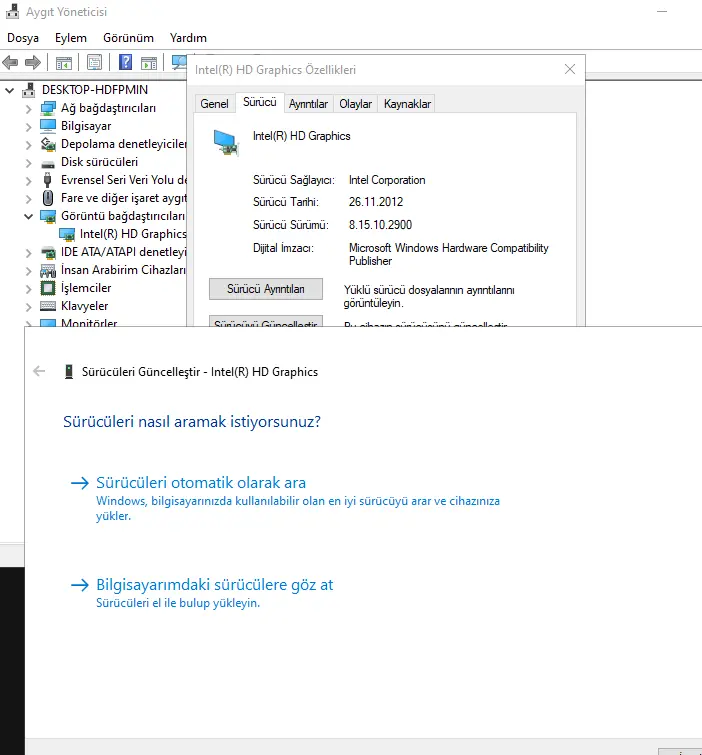Click the blue question mark Help icon
Screen dimensions: 702x755
126,62
